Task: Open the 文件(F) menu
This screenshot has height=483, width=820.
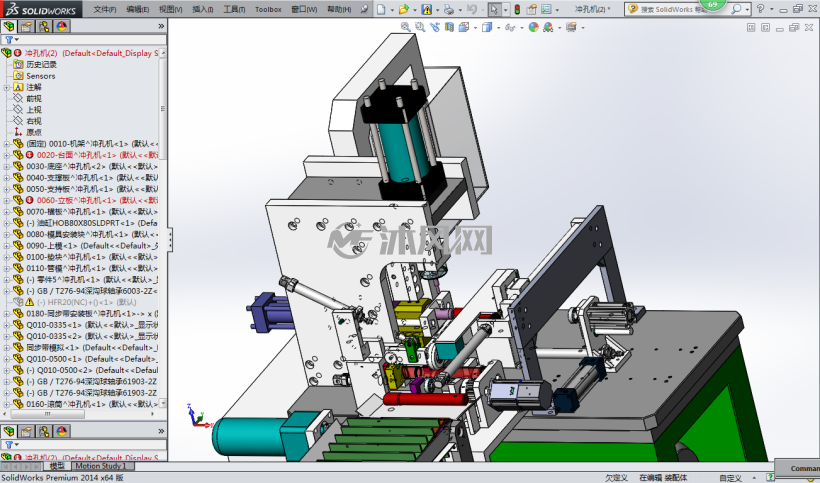Action: [105, 9]
